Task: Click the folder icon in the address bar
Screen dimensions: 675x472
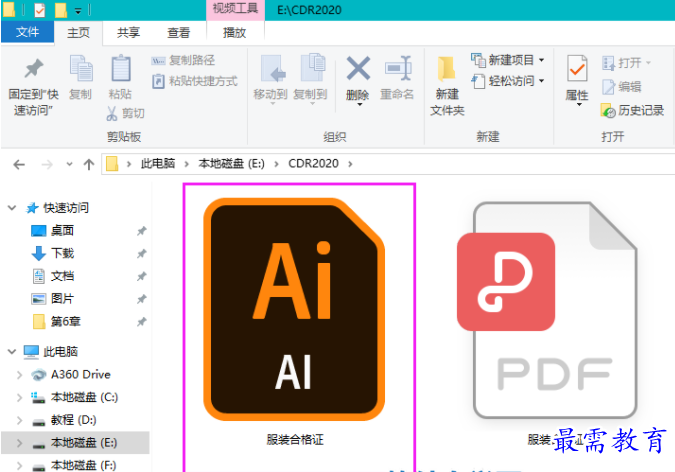Action: click(112, 164)
